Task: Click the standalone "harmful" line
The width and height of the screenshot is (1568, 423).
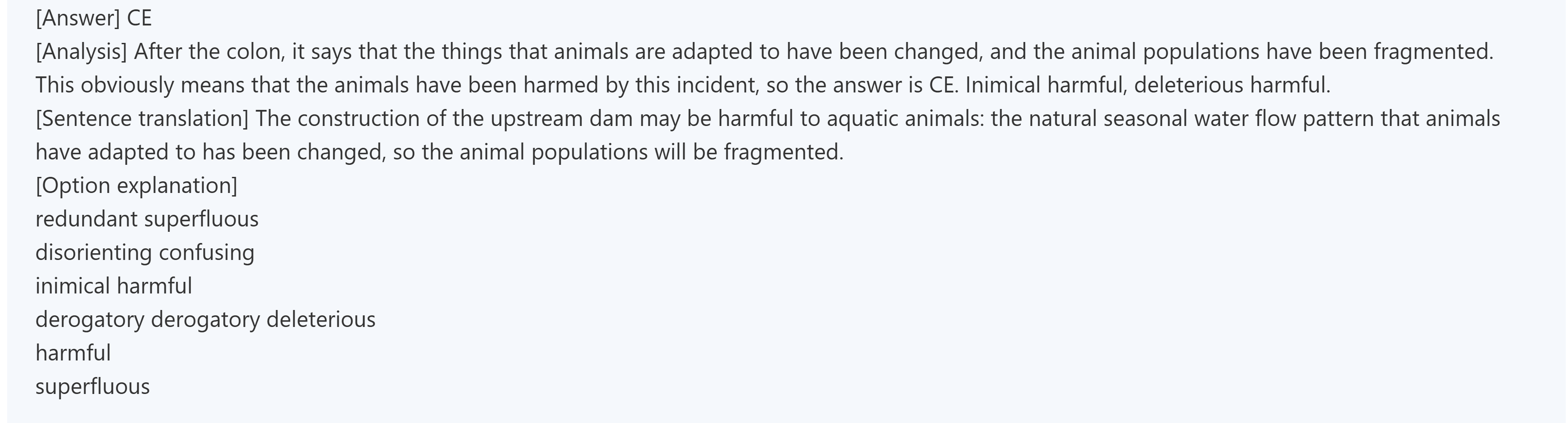Action: pyautogui.click(x=73, y=353)
